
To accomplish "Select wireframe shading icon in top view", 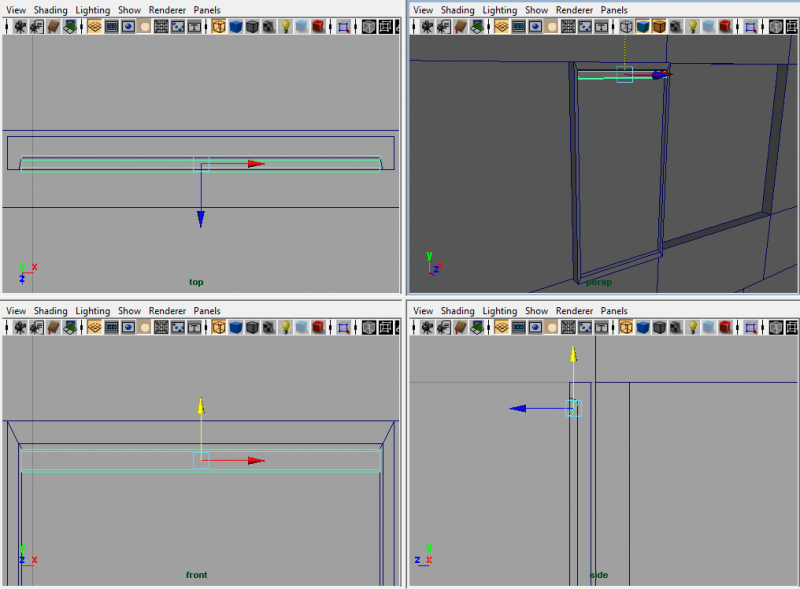I will point(219,27).
